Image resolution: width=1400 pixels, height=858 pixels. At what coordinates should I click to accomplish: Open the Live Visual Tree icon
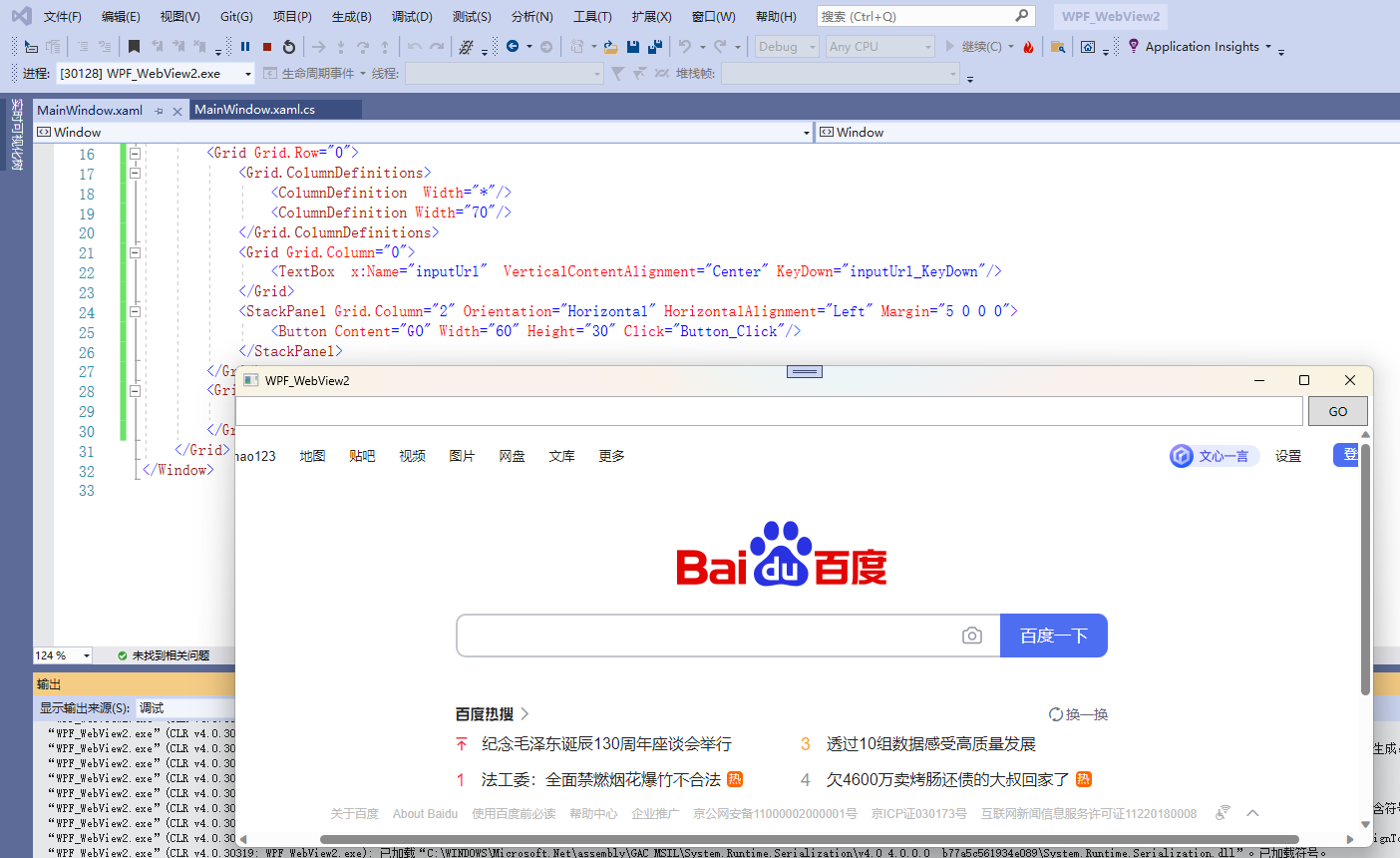pos(1088,47)
